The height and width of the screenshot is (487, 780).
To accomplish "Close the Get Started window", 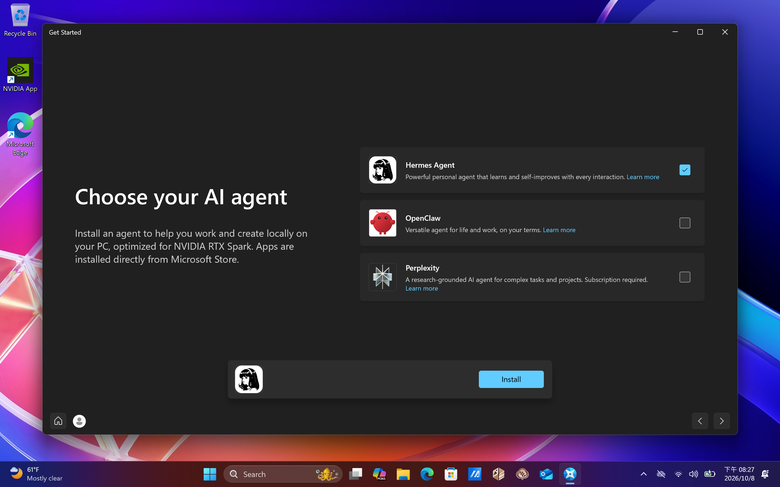I will 725,32.
